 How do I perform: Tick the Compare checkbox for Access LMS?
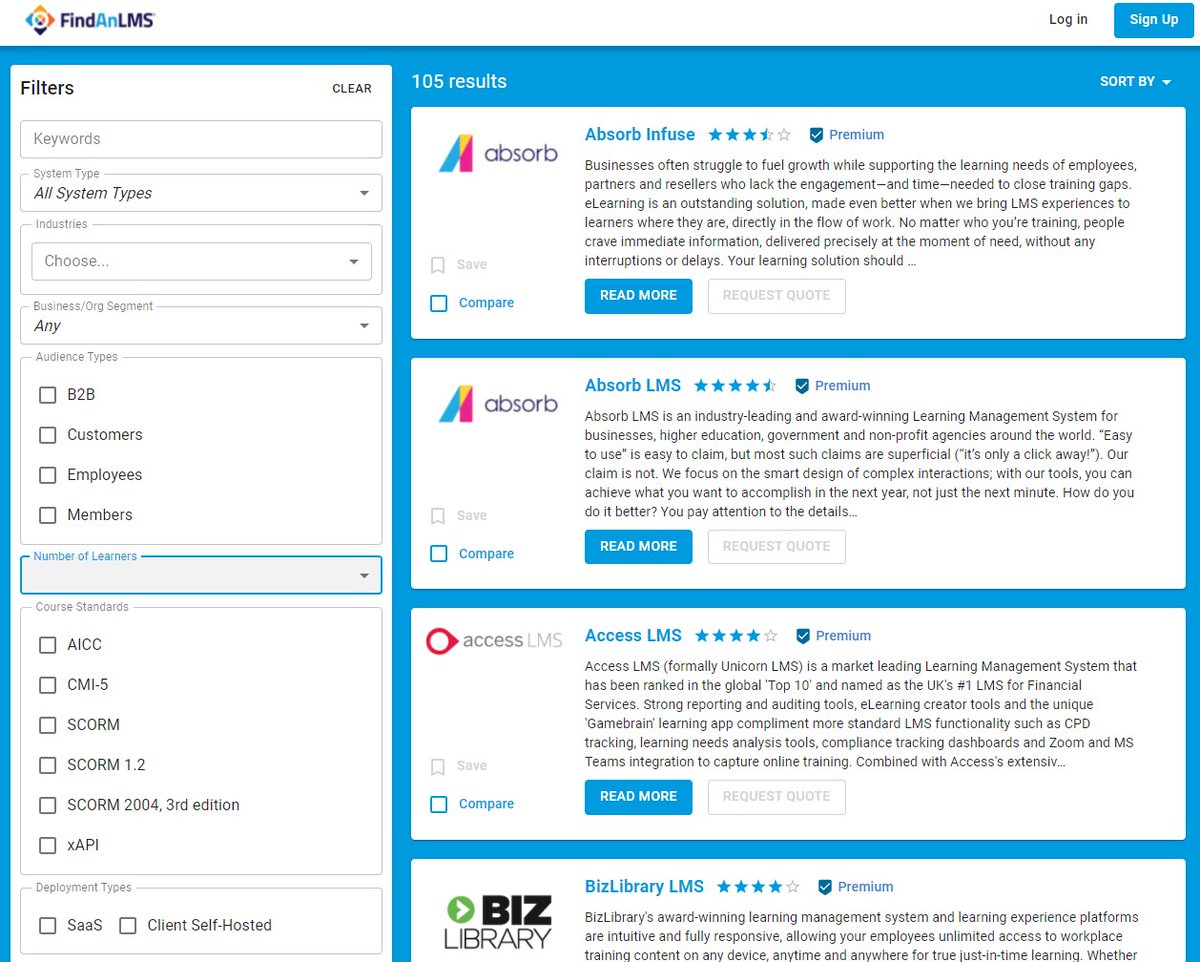[x=439, y=804]
